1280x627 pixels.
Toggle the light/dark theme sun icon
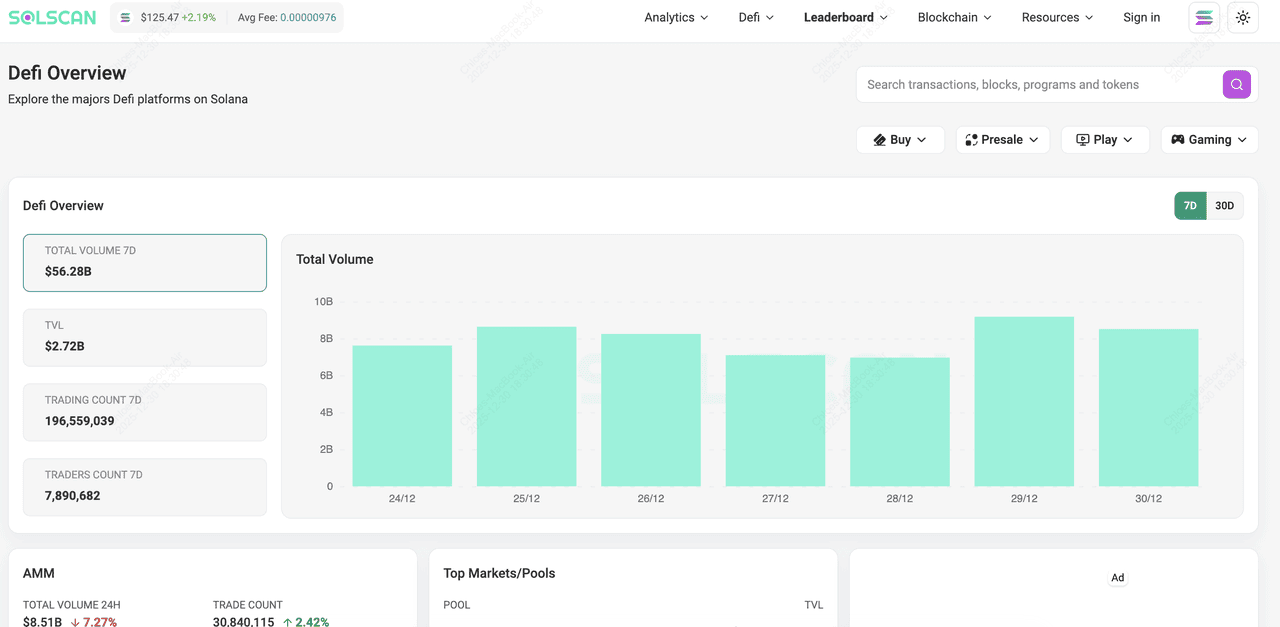(1242, 18)
